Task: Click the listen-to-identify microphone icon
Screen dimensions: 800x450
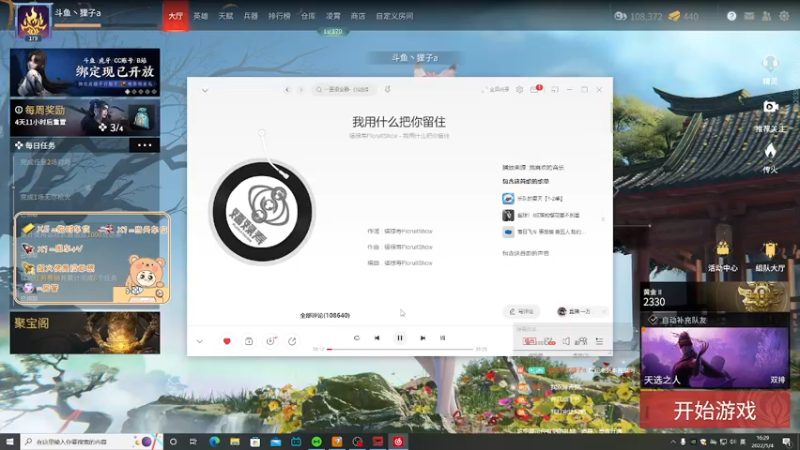Action: pos(388,89)
